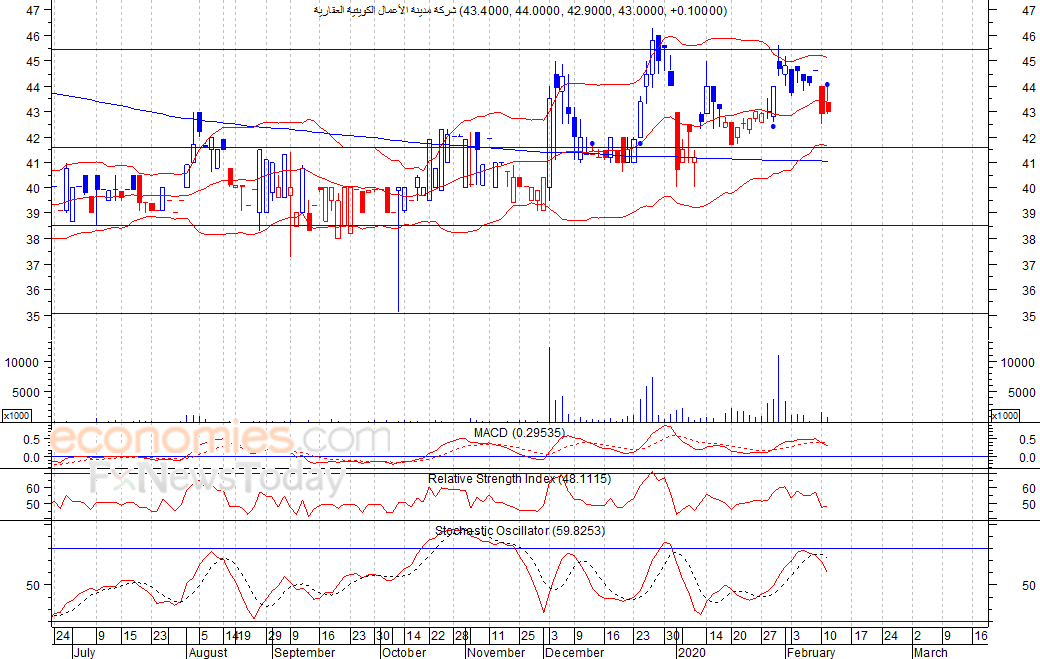Click Stochastic scale value 50 on right axis
The height and width of the screenshot is (659, 1040).
[1029, 585]
